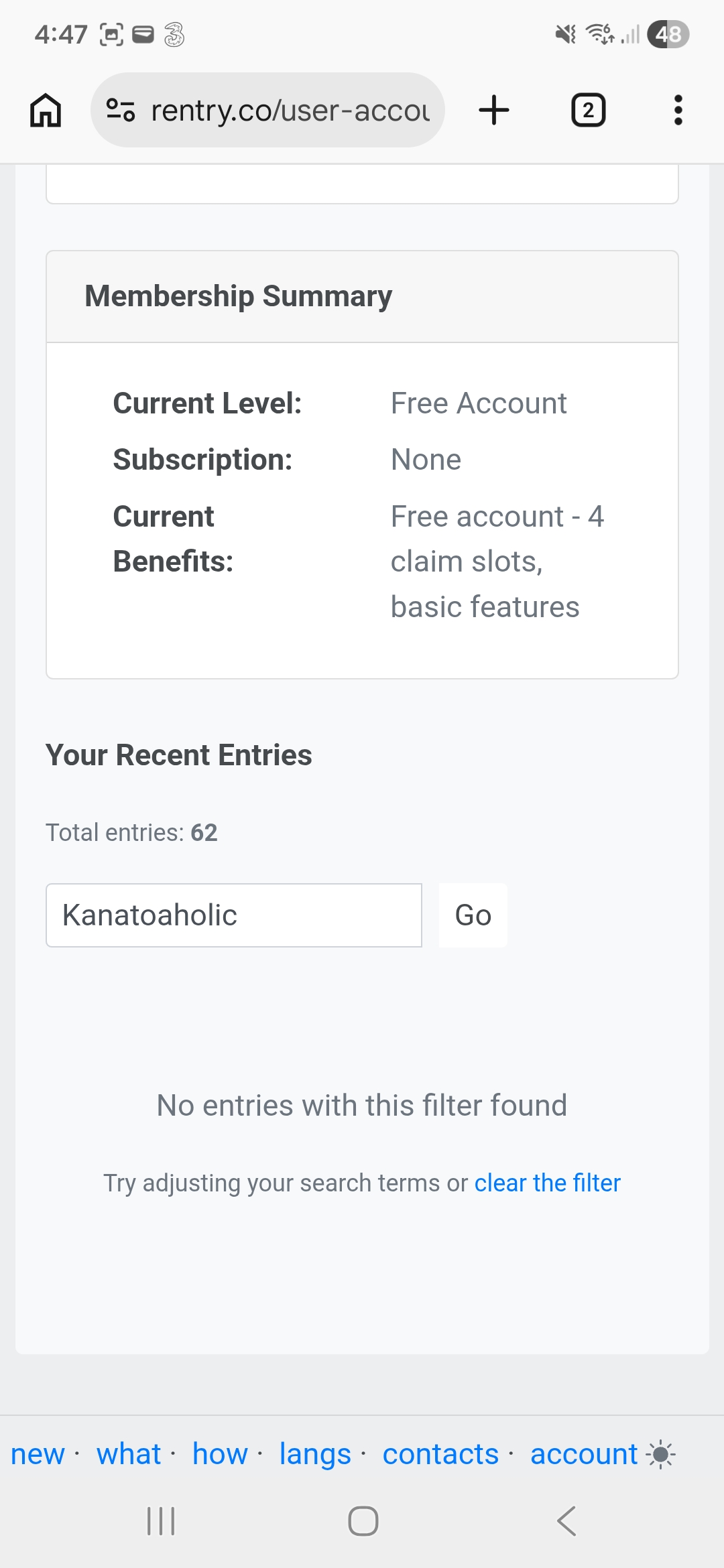
Task: Open a new tab with plus icon
Action: click(x=494, y=110)
